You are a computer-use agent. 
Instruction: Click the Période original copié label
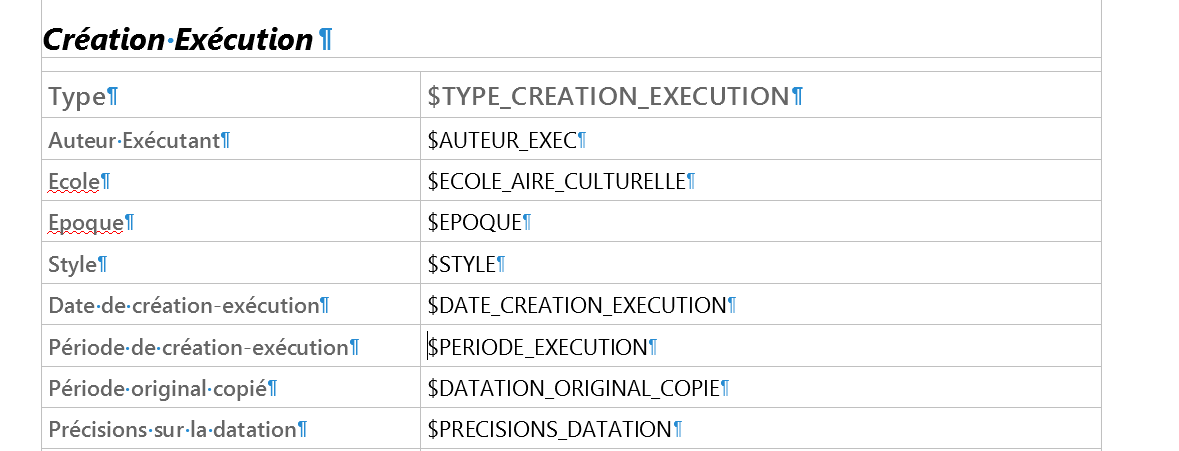158,389
